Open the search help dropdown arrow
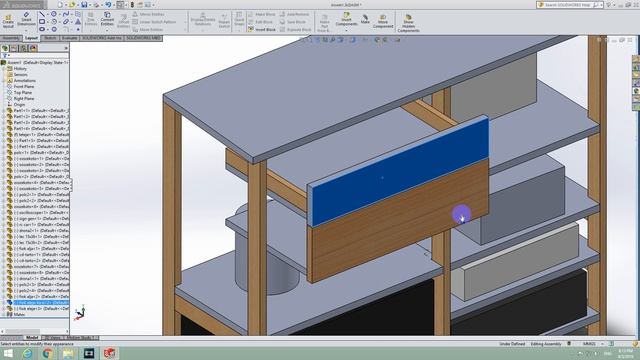Viewport: 640px width, 360px height. click(602, 4)
